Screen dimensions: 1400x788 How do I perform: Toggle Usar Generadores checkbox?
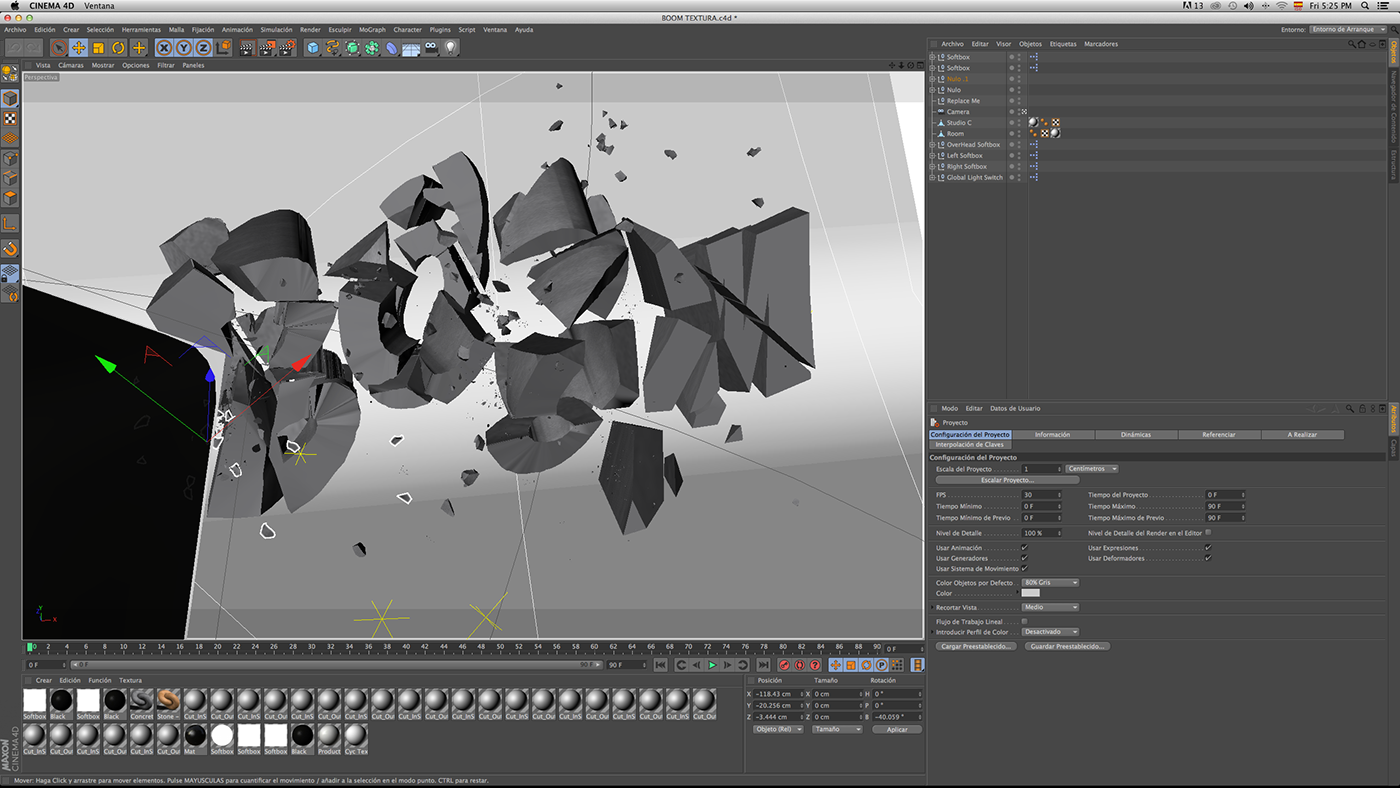tap(1024, 558)
